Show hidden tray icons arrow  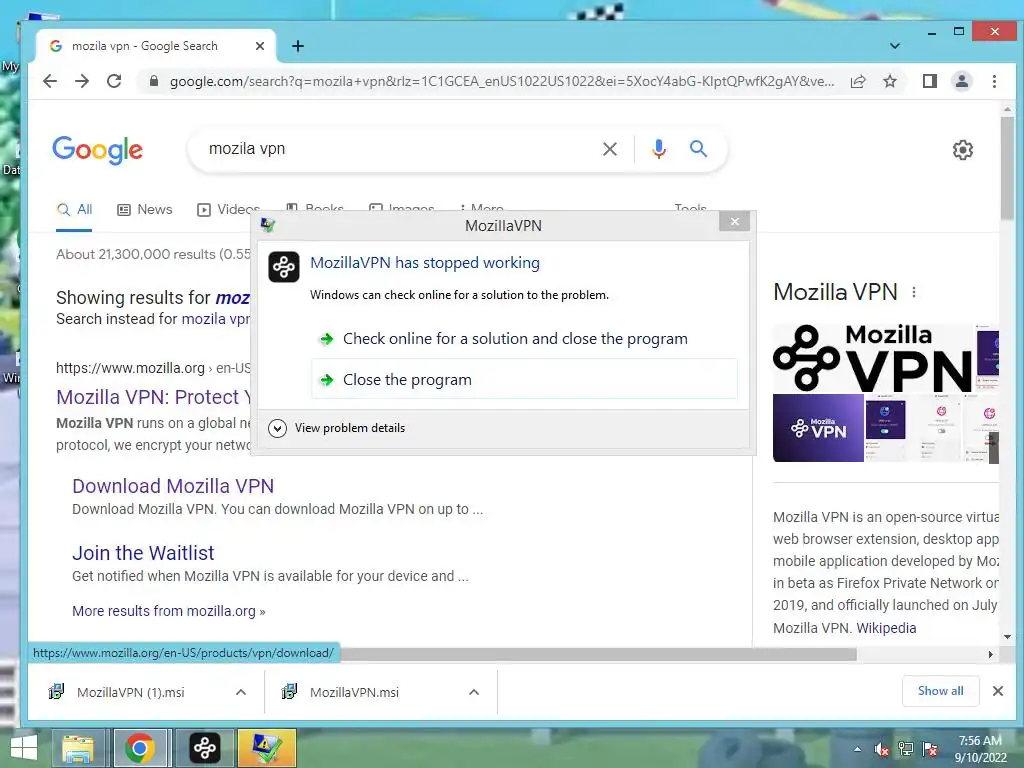[857, 749]
